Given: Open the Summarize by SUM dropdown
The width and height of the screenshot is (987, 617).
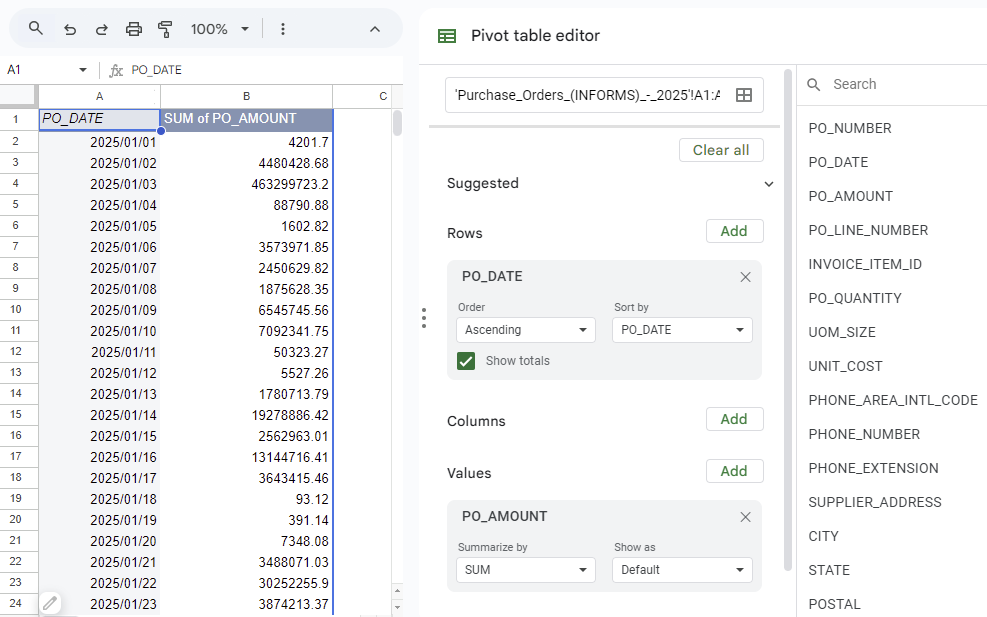Looking at the screenshot, I should [x=526, y=570].
